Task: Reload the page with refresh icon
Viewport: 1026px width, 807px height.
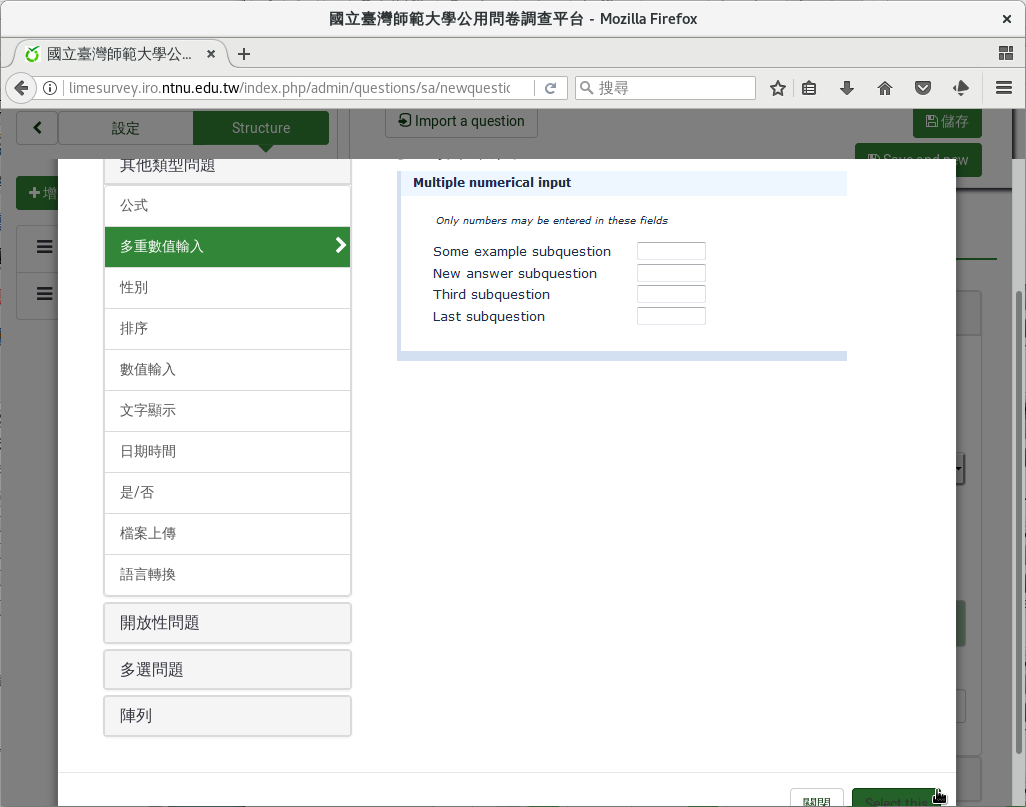Action: [550, 88]
